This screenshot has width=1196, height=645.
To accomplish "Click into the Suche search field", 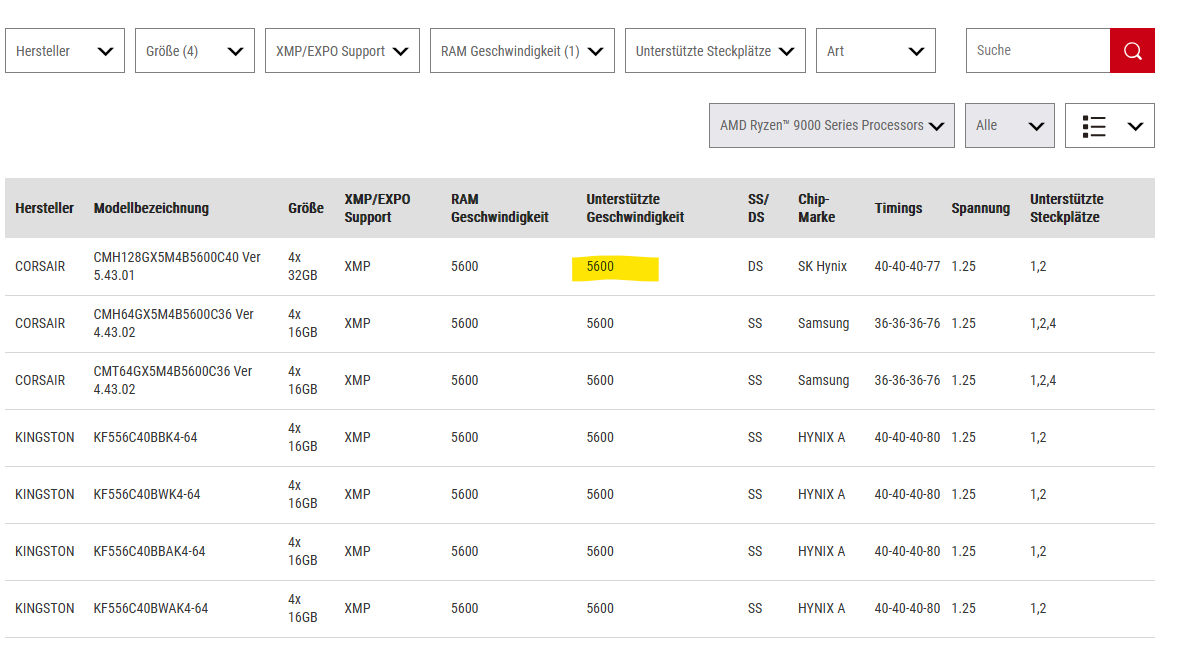I will pyautogui.click(x=1037, y=51).
